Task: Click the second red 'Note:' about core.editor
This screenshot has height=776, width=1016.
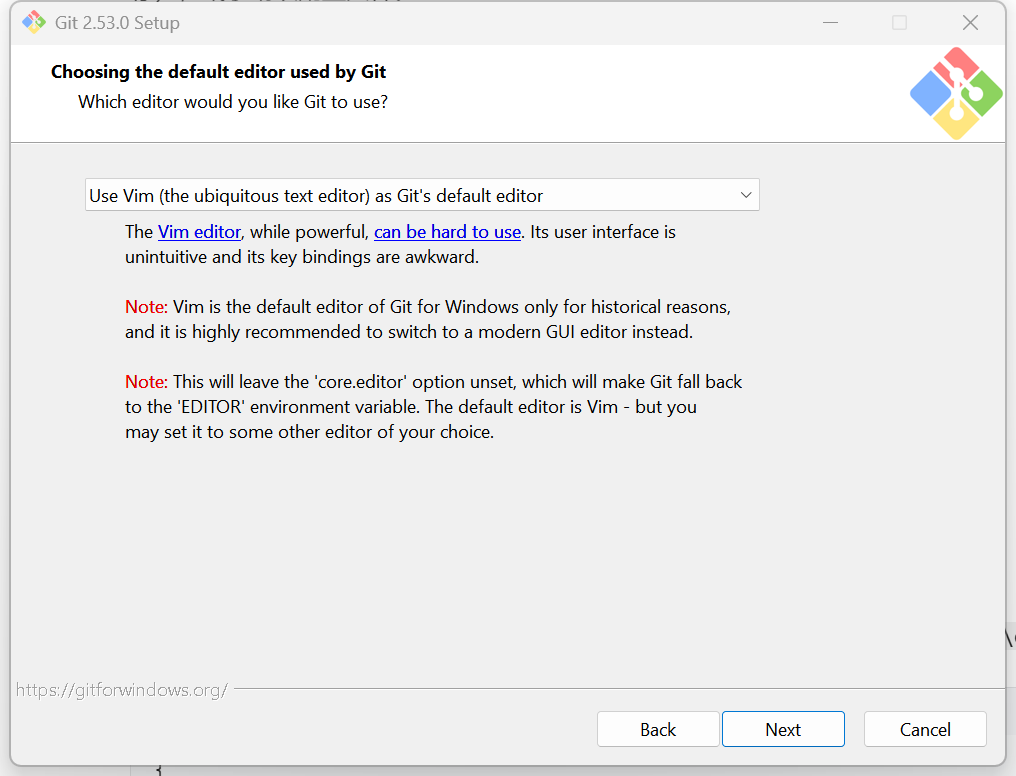Action: coord(146,382)
